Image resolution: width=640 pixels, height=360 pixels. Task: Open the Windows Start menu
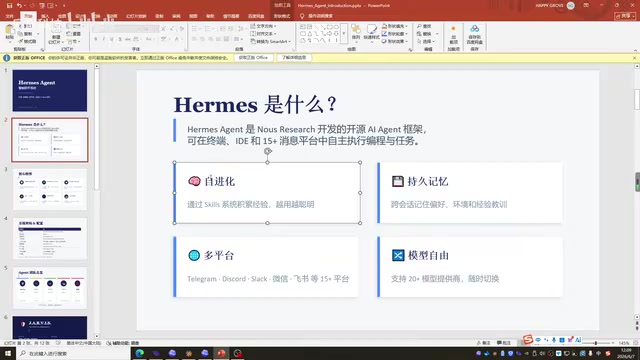click(8, 353)
